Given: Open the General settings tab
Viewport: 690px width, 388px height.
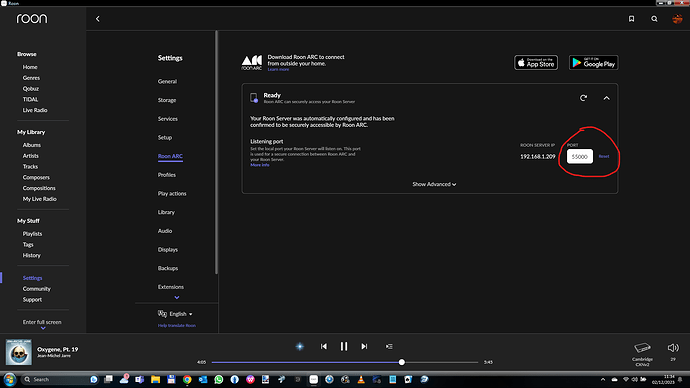Looking at the screenshot, I should (x=167, y=81).
